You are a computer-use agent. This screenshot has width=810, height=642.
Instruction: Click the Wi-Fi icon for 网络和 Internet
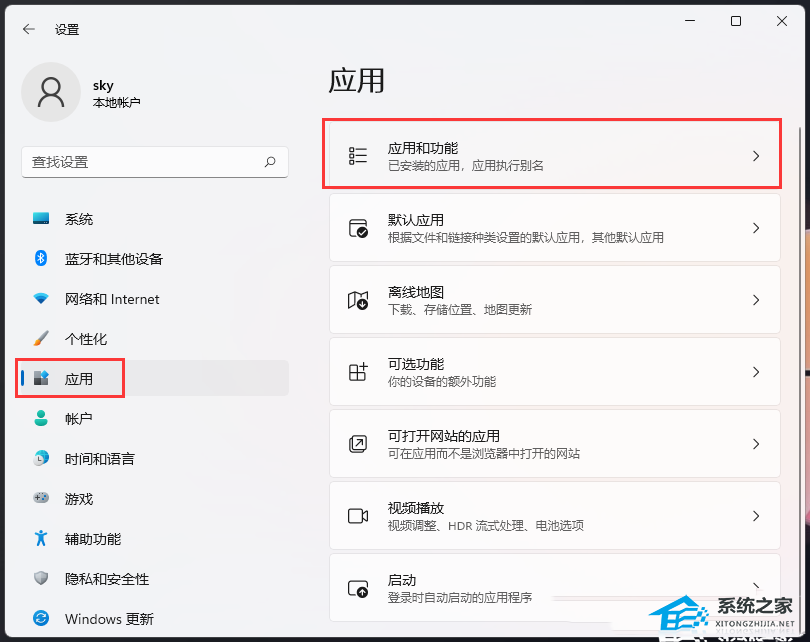click(x=41, y=299)
